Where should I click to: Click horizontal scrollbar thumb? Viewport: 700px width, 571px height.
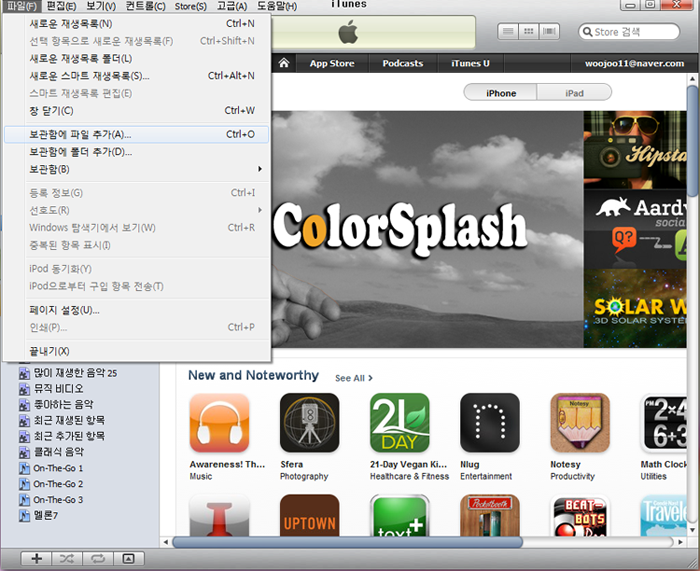click(x=347, y=542)
